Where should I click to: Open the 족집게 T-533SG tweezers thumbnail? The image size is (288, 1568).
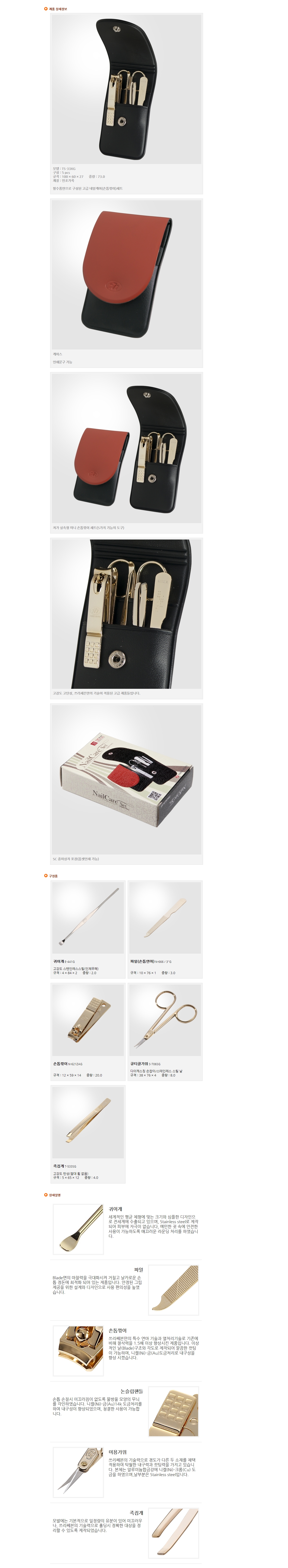[x=88, y=1123]
